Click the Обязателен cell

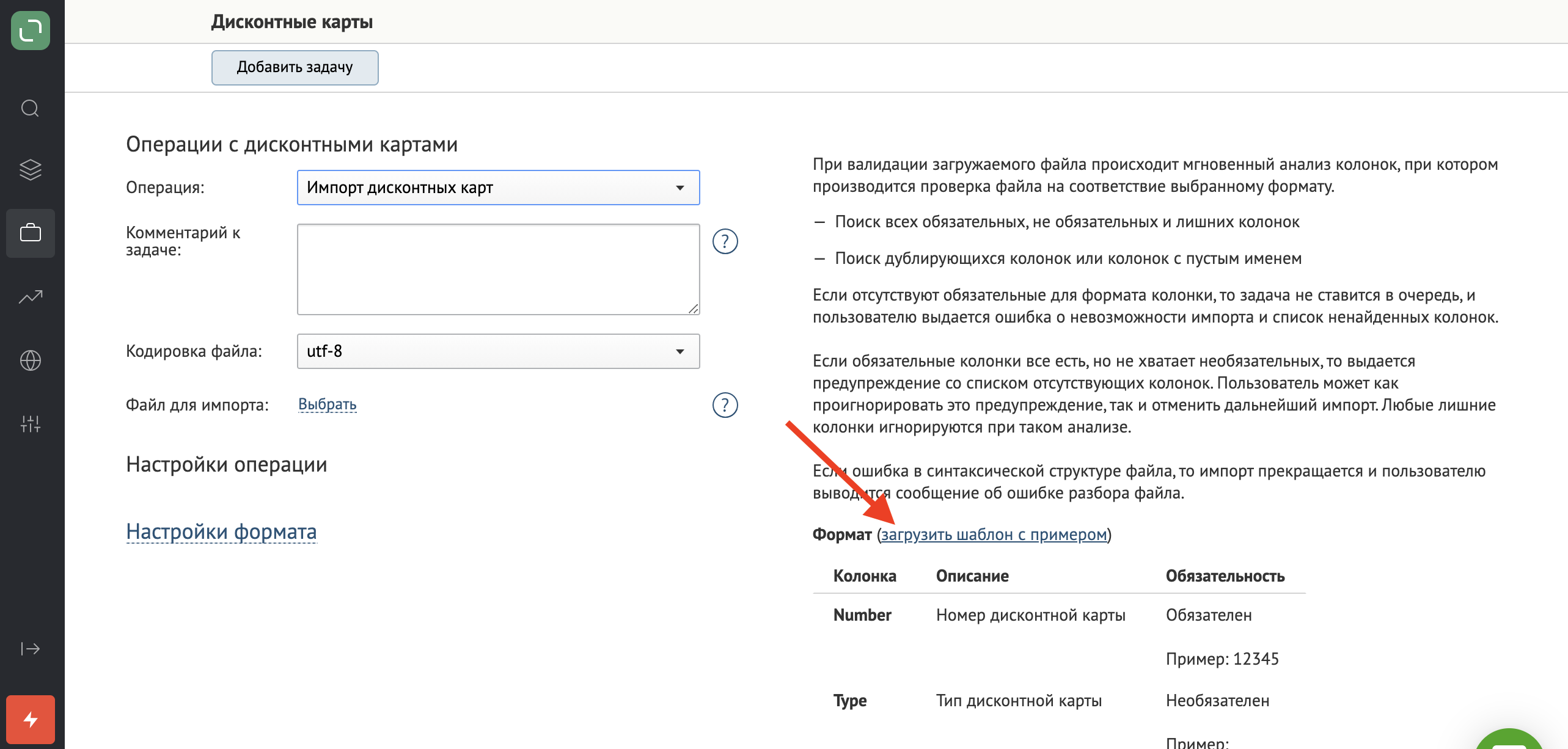click(x=1209, y=615)
